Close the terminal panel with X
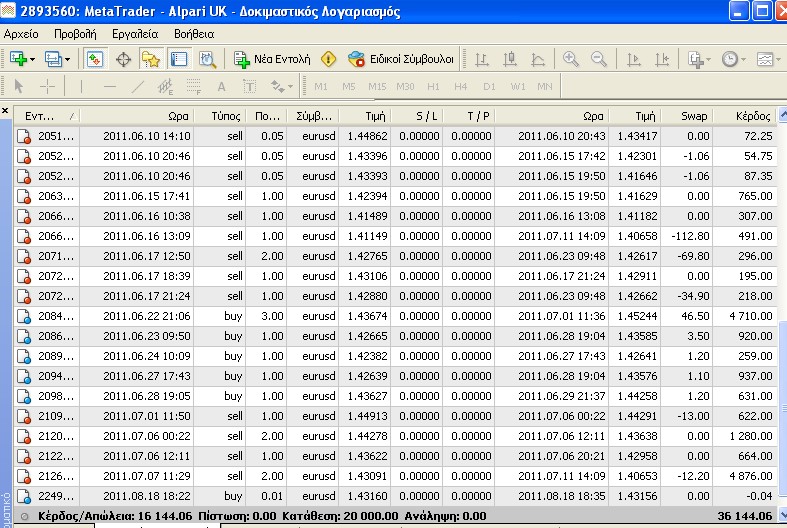Screen dimensions: 787x528 5,110
